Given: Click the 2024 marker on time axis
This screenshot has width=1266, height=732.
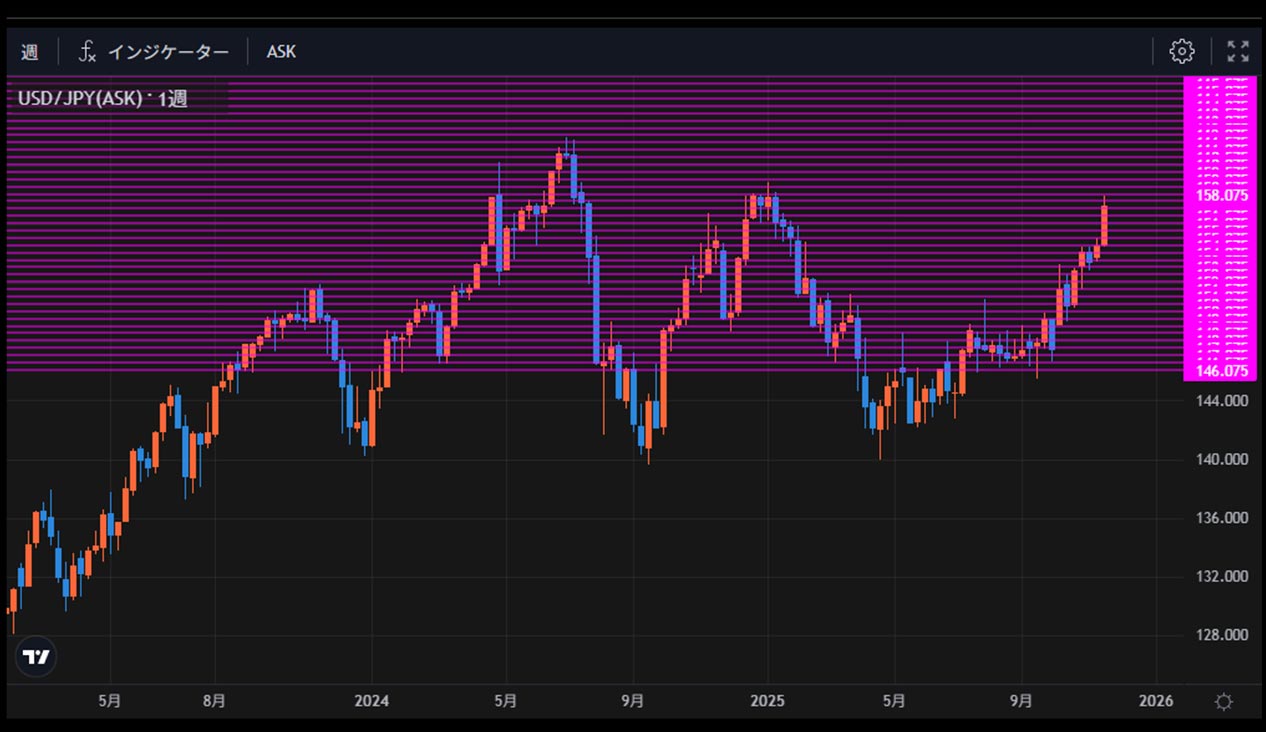Looking at the screenshot, I should click(x=371, y=701).
